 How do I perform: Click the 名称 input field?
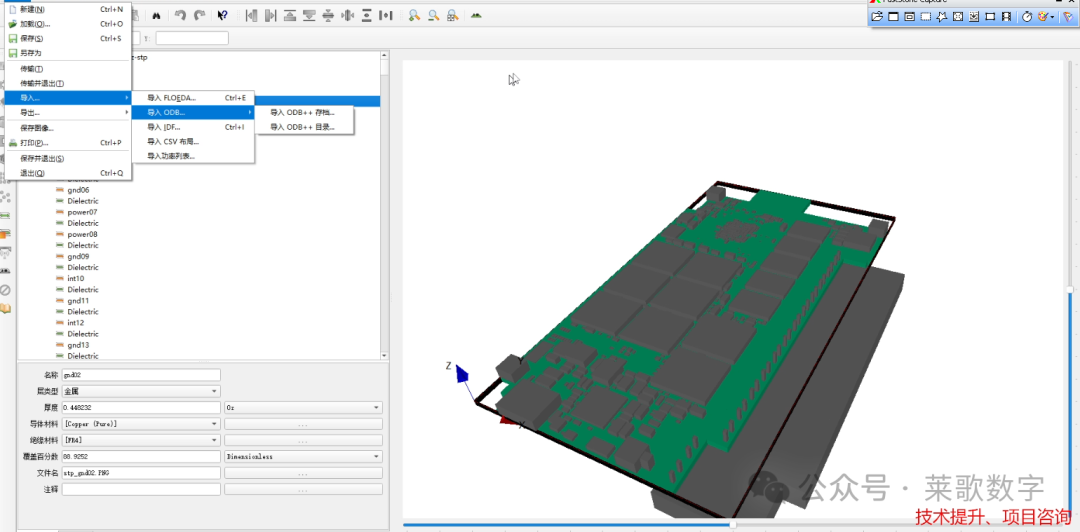pyautogui.click(x=141, y=375)
